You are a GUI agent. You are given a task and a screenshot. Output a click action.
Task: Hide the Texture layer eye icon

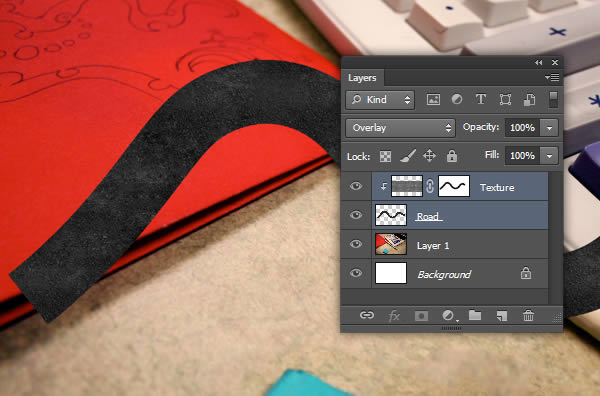point(356,186)
